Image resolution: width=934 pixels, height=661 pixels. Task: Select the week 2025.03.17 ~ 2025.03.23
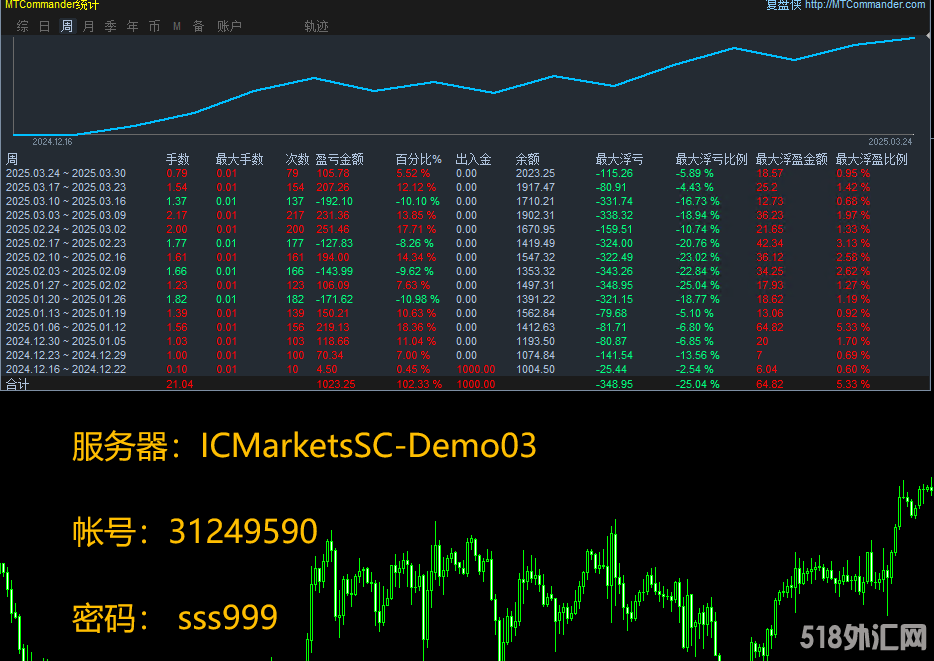465,187
